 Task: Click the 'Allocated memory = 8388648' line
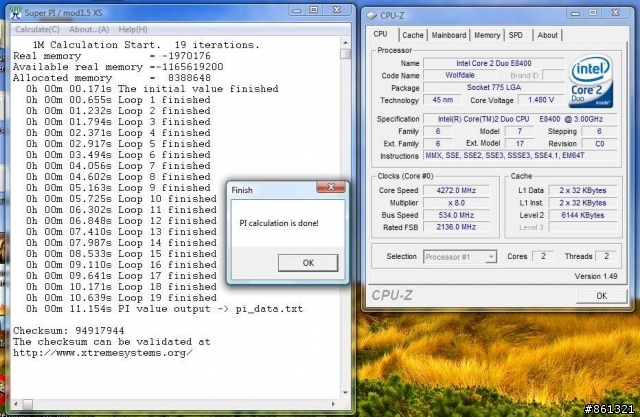click(x=112, y=78)
